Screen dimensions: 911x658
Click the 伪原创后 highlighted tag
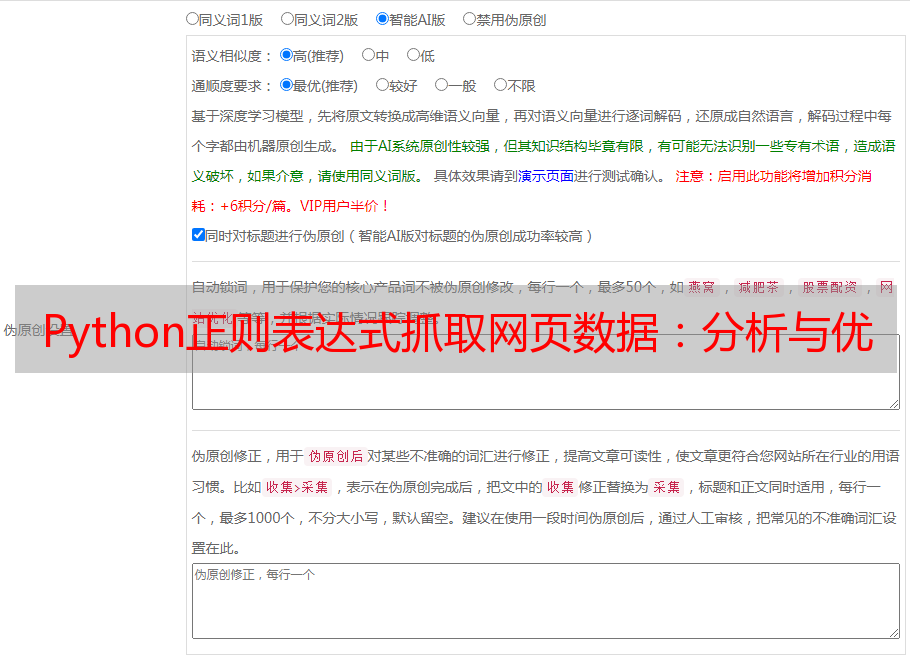click(336, 456)
